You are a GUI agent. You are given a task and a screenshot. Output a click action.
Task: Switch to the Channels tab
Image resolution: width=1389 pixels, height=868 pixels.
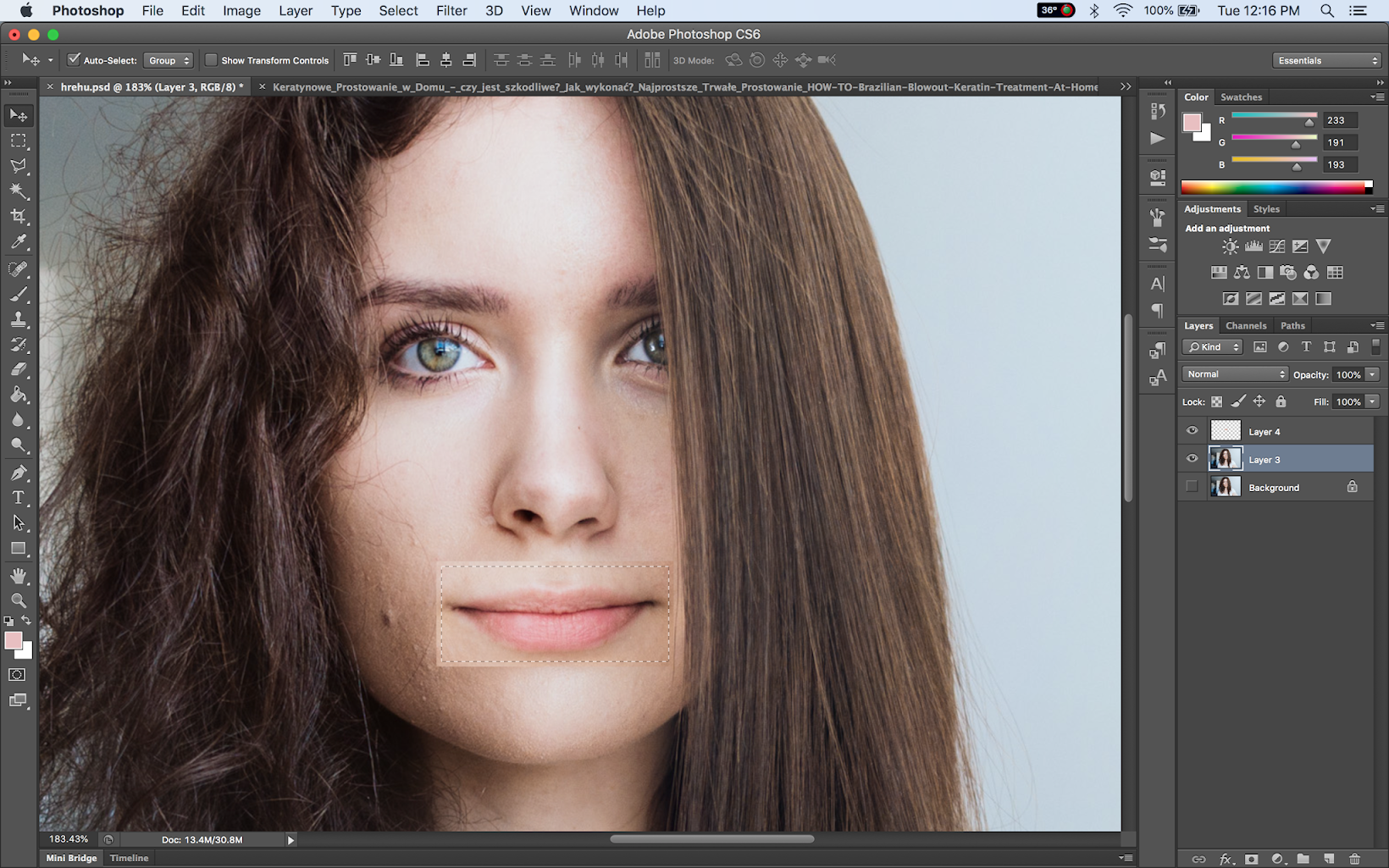click(1245, 325)
